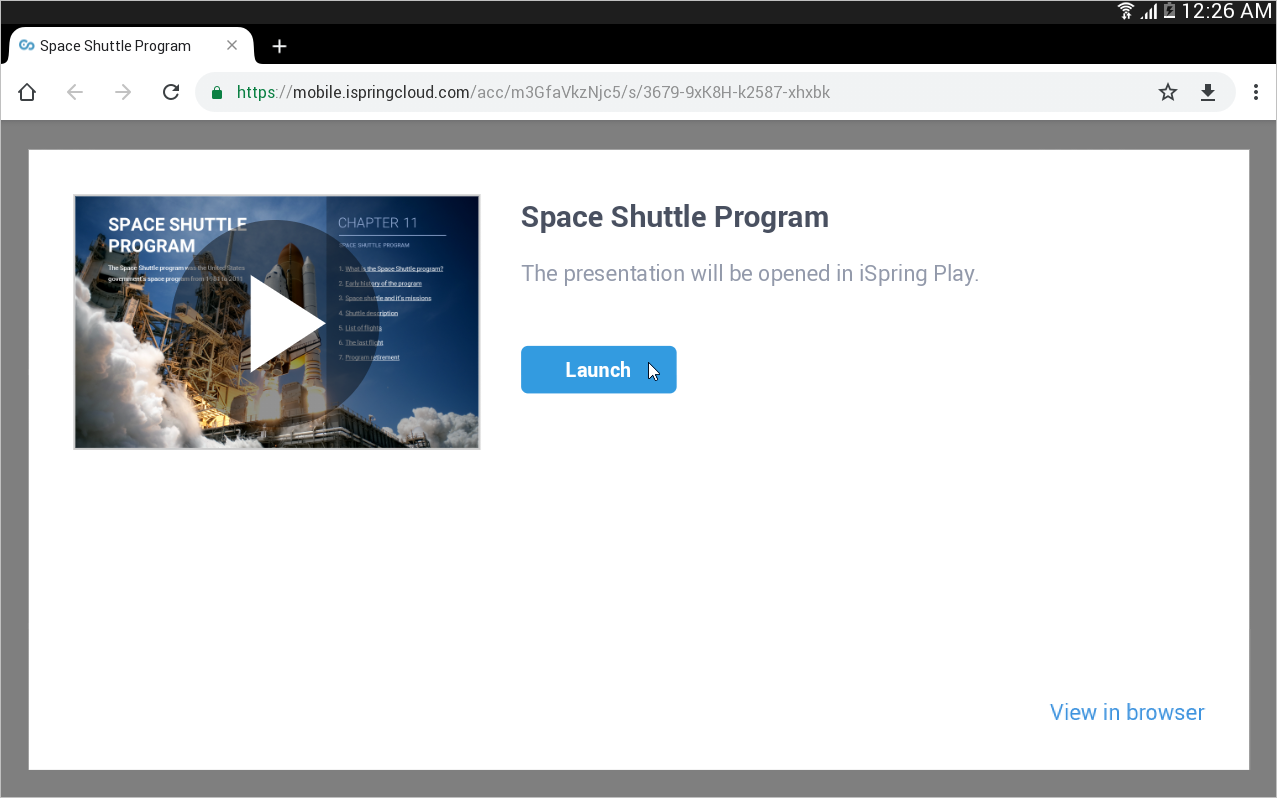Screen dimensions: 1277x798
Task: Bookmark this page with the star
Action: pos(1168,92)
